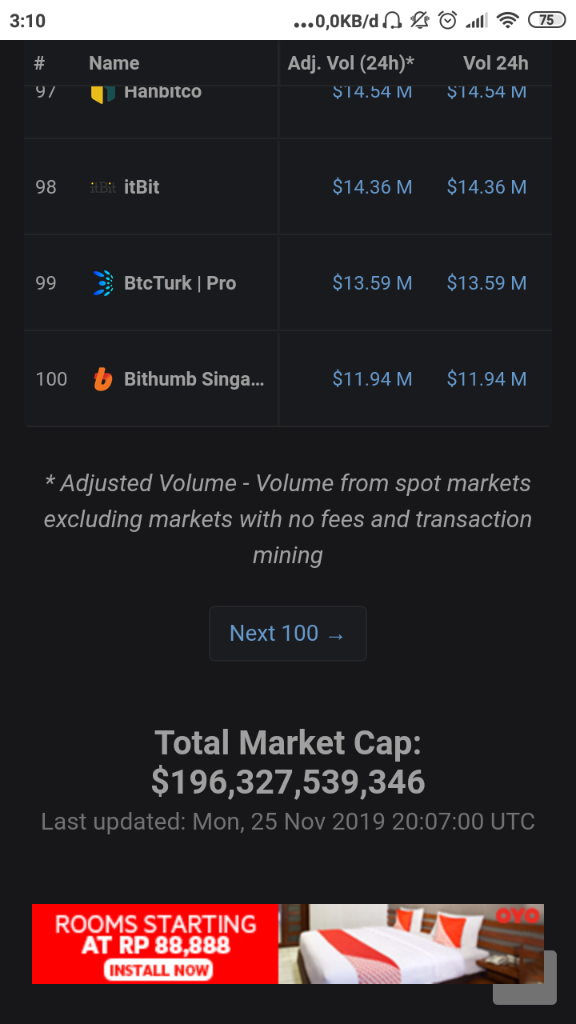Sort by the Name column header
The image size is (576, 1024).
[113, 62]
